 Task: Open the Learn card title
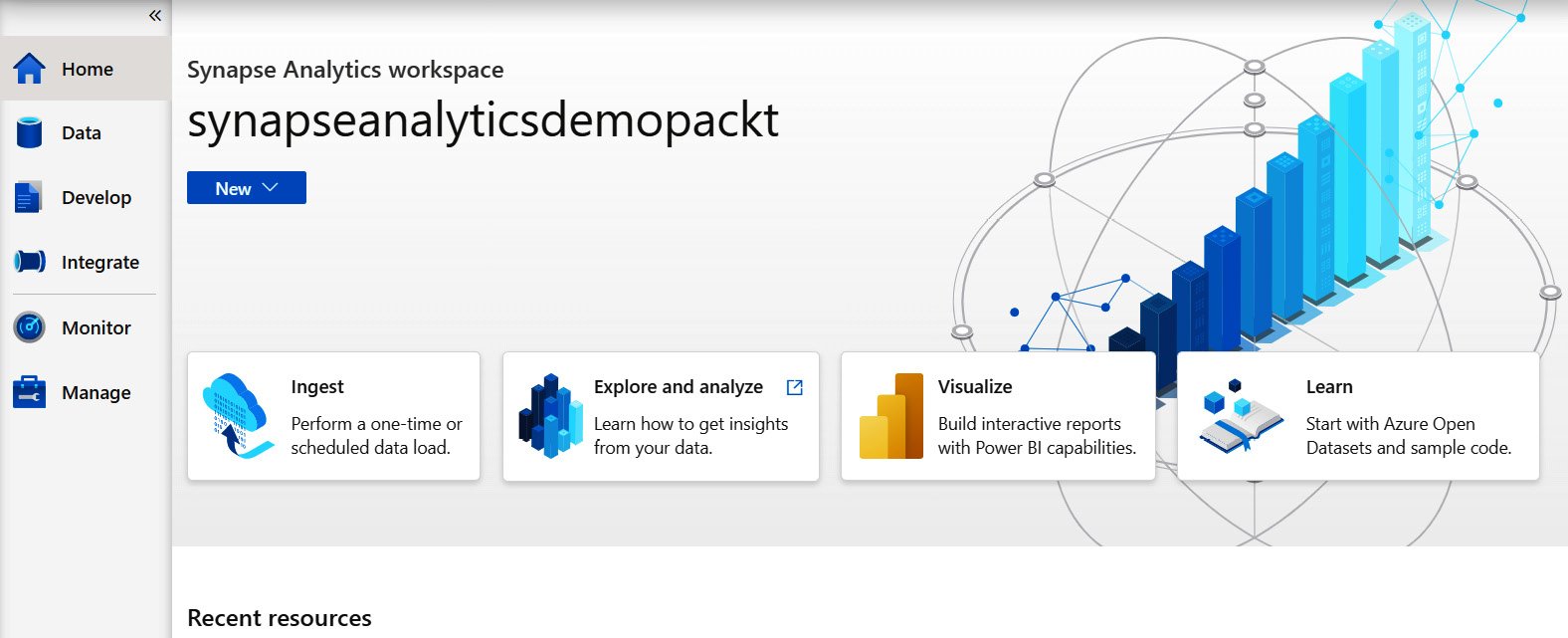tap(1329, 387)
